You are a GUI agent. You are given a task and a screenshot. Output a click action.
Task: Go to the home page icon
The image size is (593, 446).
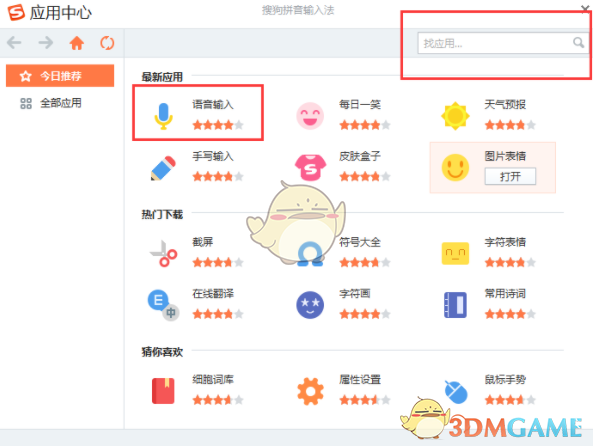point(77,43)
